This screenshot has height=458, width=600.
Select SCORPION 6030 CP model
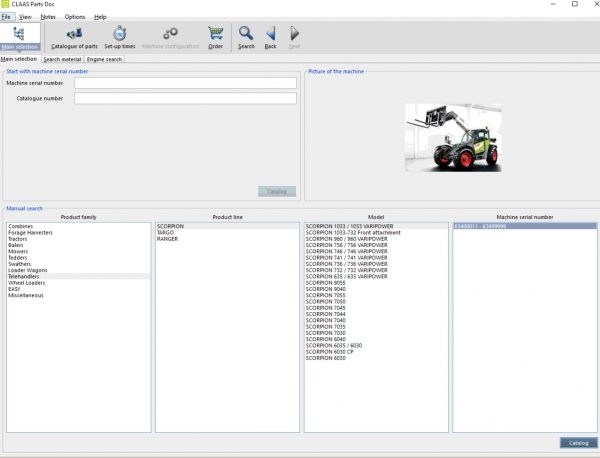pyautogui.click(x=376, y=352)
